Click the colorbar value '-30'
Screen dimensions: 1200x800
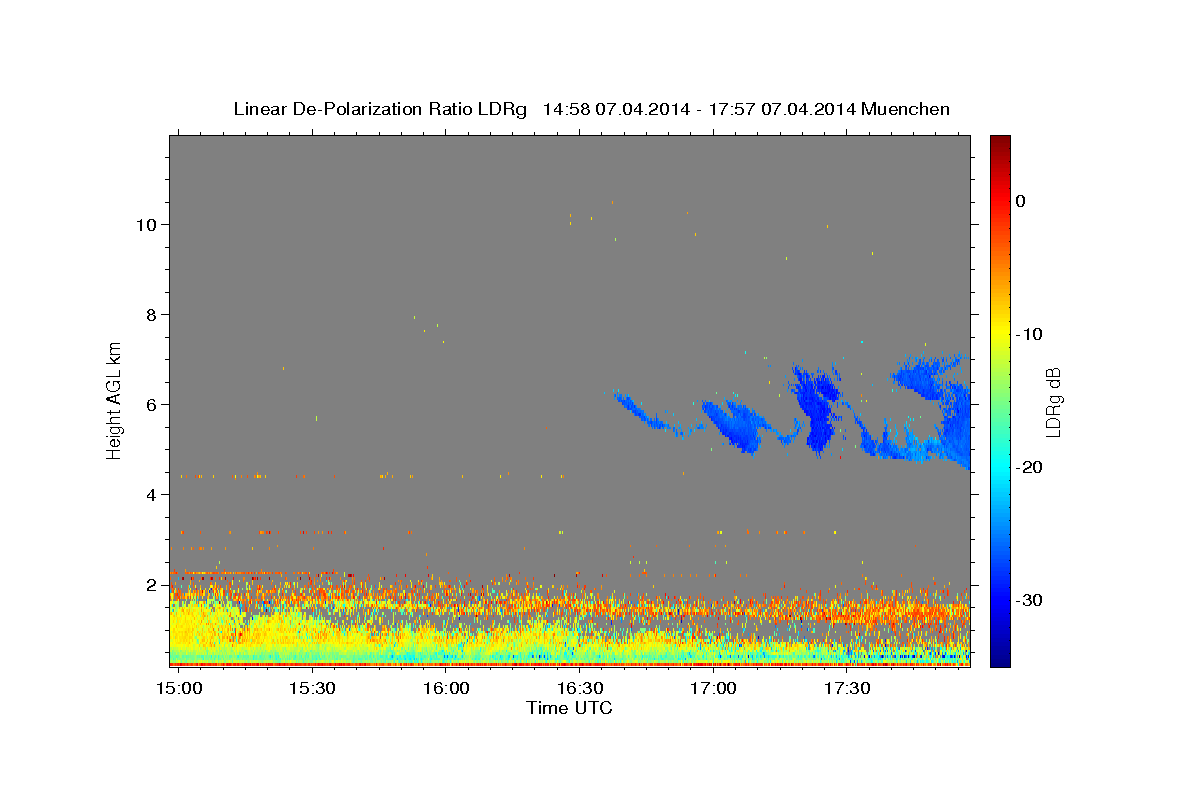(x=1029, y=600)
